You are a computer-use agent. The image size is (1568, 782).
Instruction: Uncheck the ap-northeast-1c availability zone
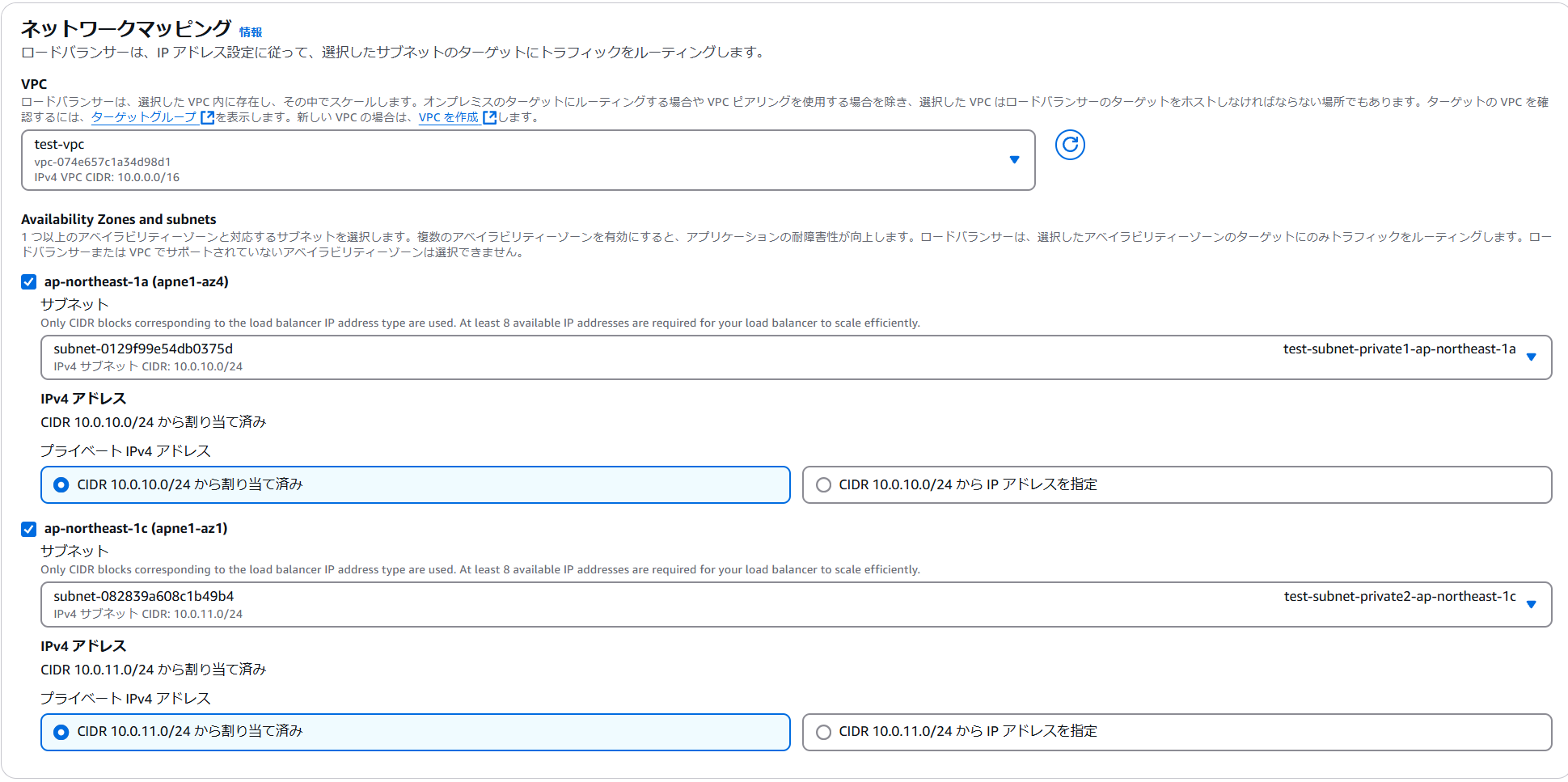(29, 529)
